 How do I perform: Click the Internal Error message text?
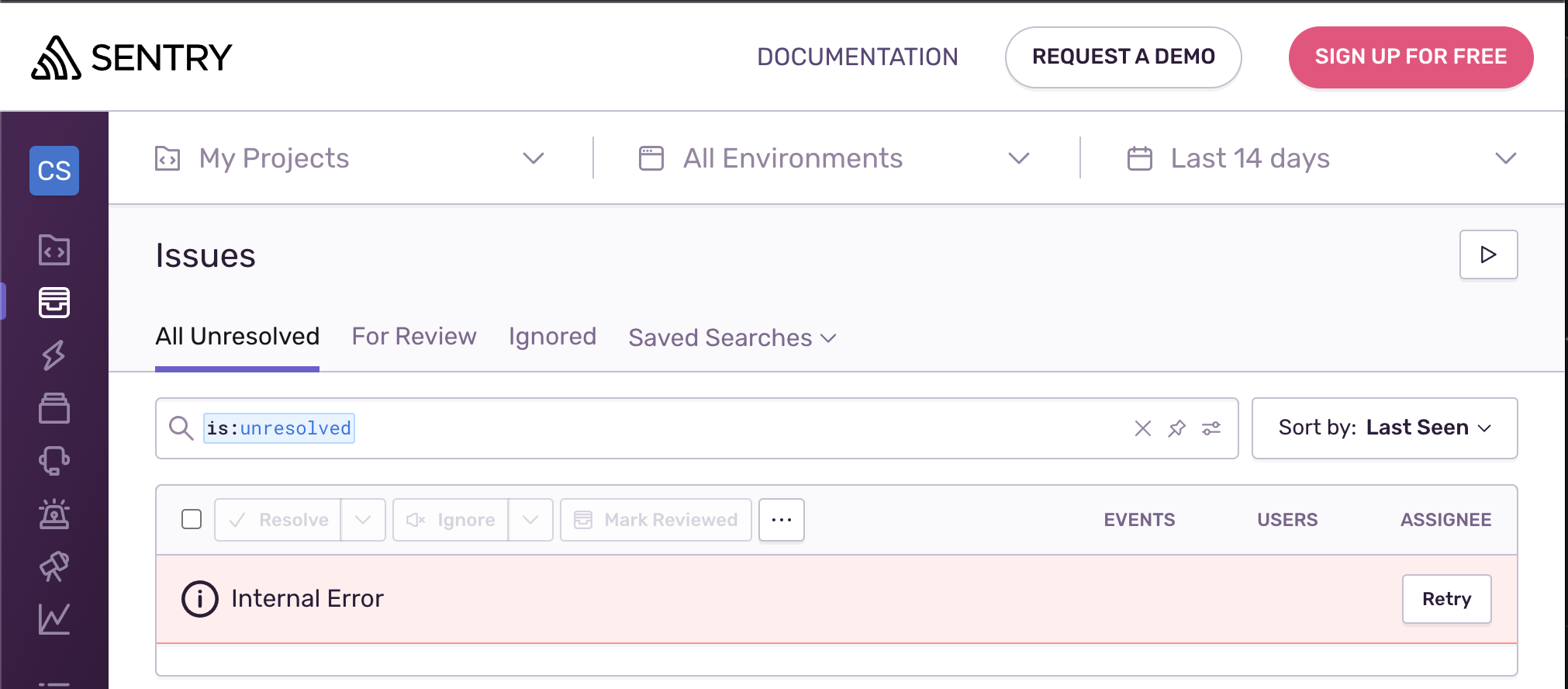(307, 599)
